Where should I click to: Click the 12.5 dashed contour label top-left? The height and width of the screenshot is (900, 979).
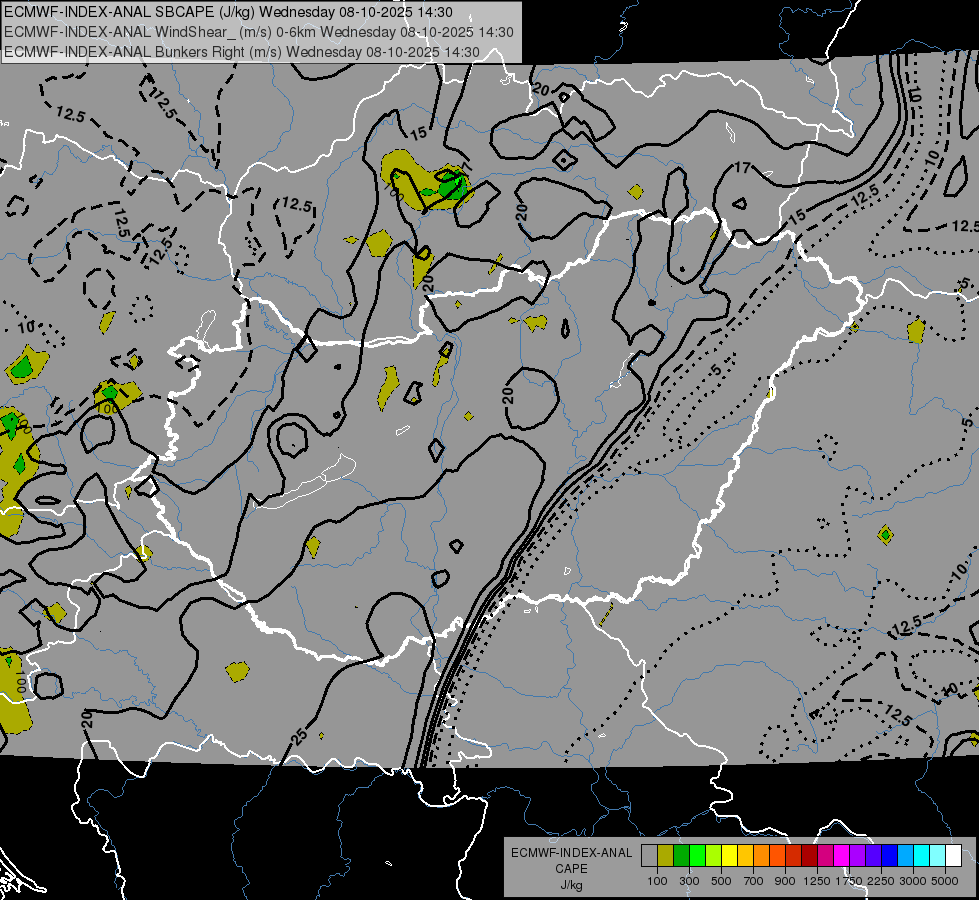point(70,114)
